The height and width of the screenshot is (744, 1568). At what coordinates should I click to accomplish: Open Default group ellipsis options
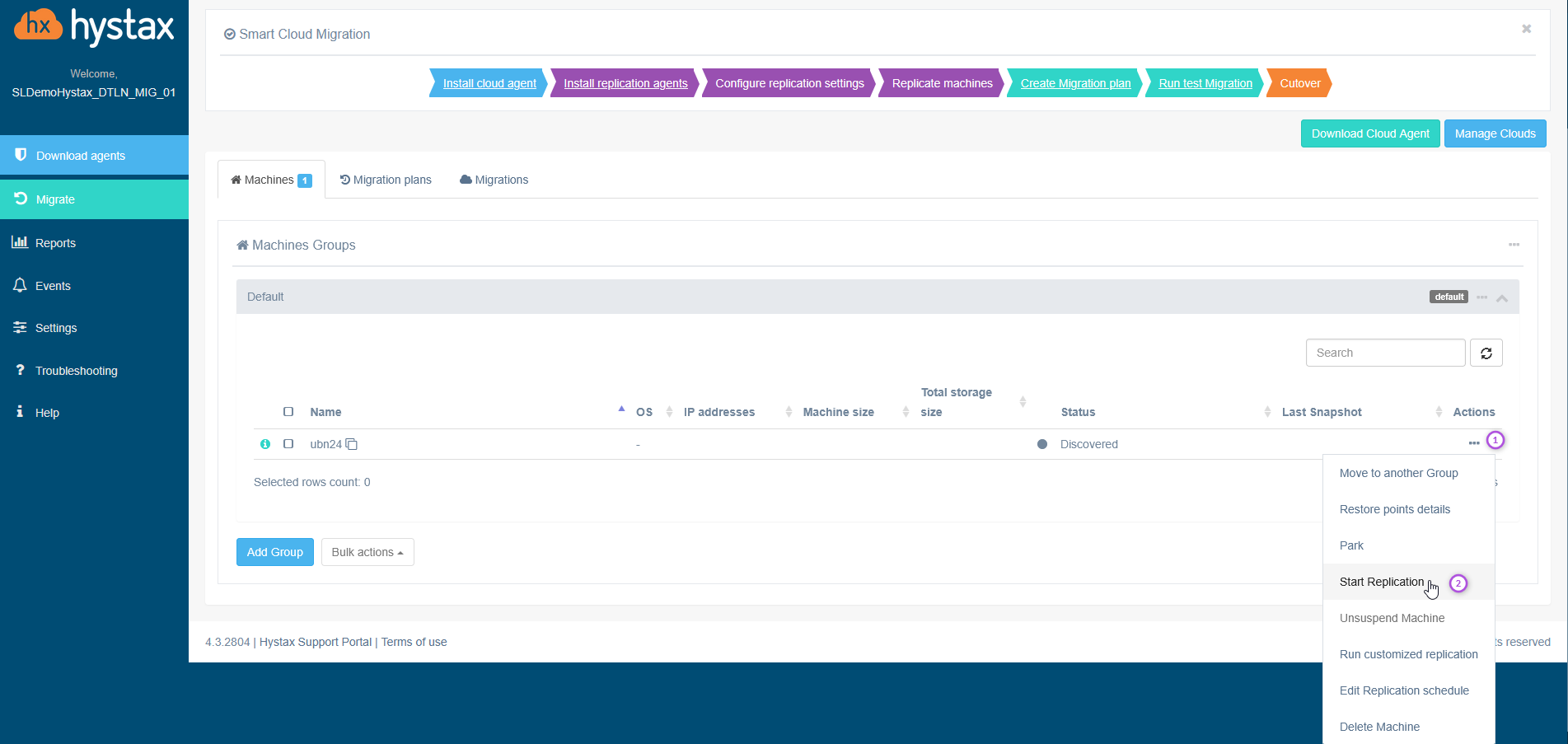click(1481, 297)
